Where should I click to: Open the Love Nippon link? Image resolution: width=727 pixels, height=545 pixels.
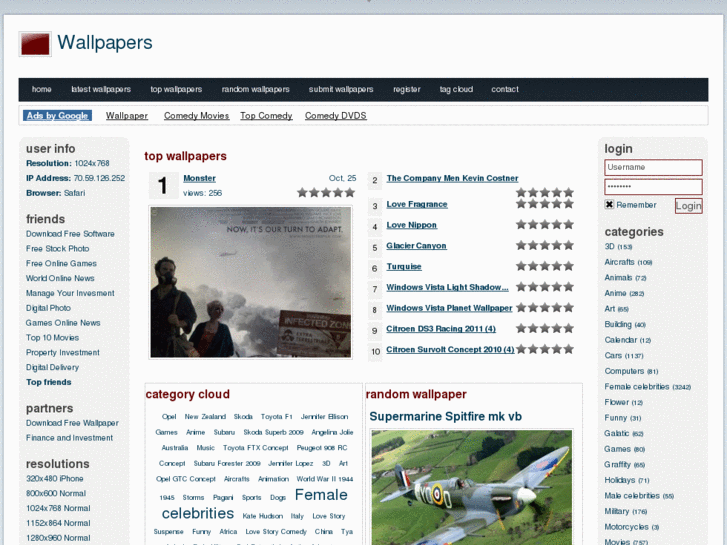(x=412, y=225)
